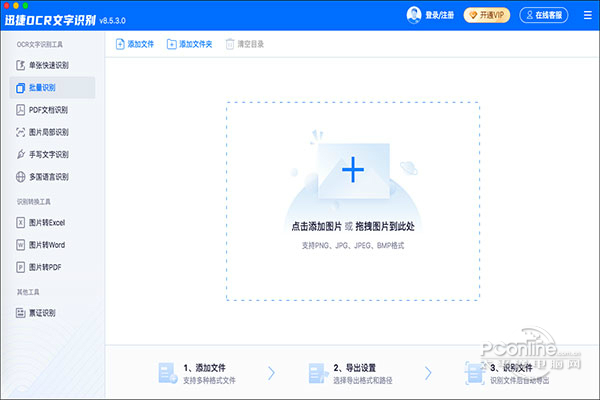
Task: Open 登录/注册 login link
Action: tap(439, 15)
